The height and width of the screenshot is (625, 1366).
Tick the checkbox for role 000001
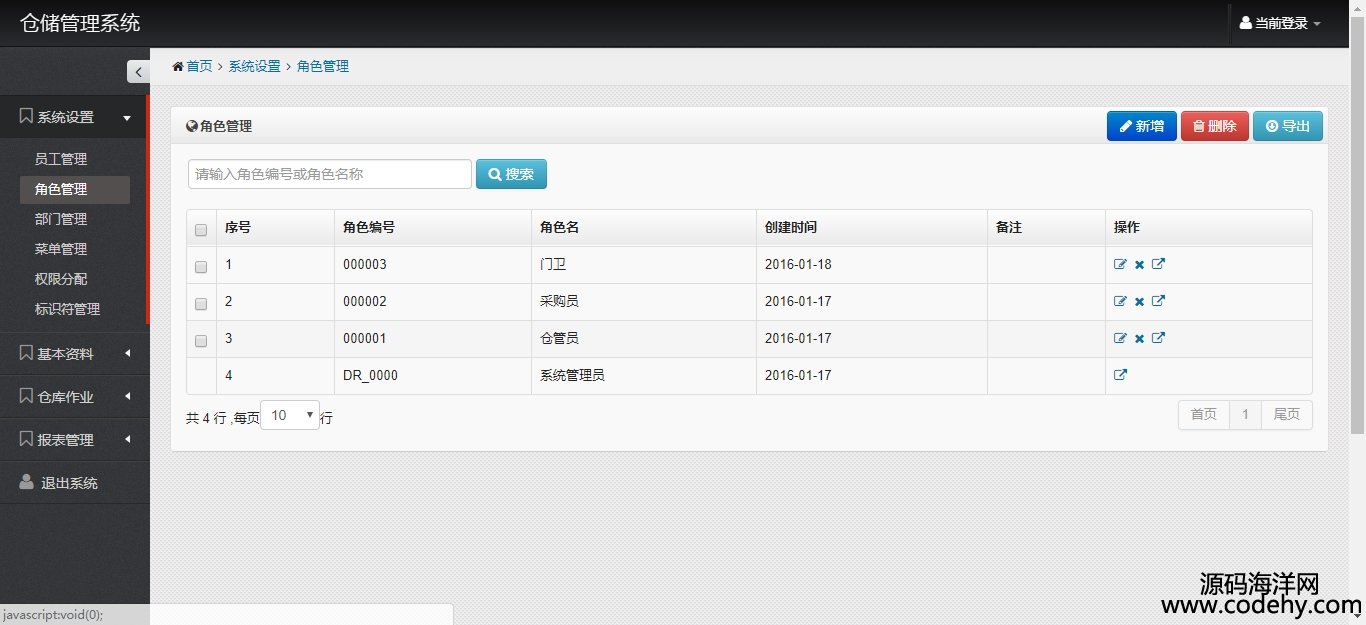pyautogui.click(x=201, y=341)
